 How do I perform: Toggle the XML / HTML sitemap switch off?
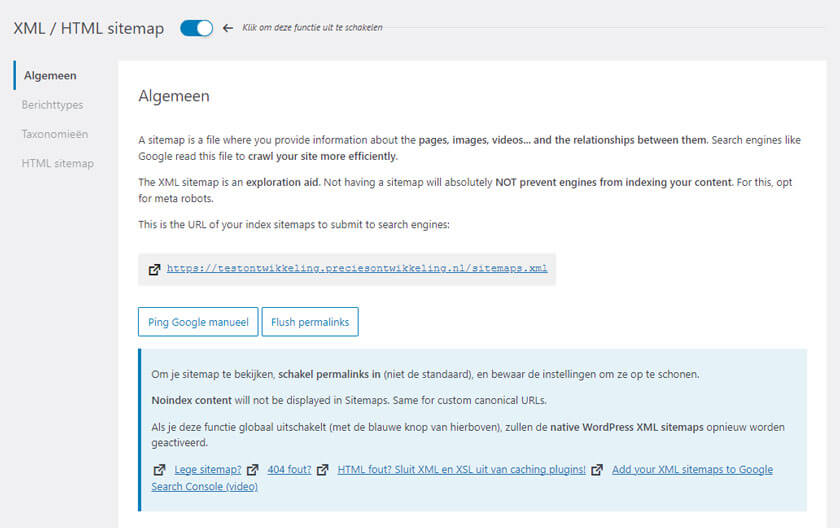[196, 28]
